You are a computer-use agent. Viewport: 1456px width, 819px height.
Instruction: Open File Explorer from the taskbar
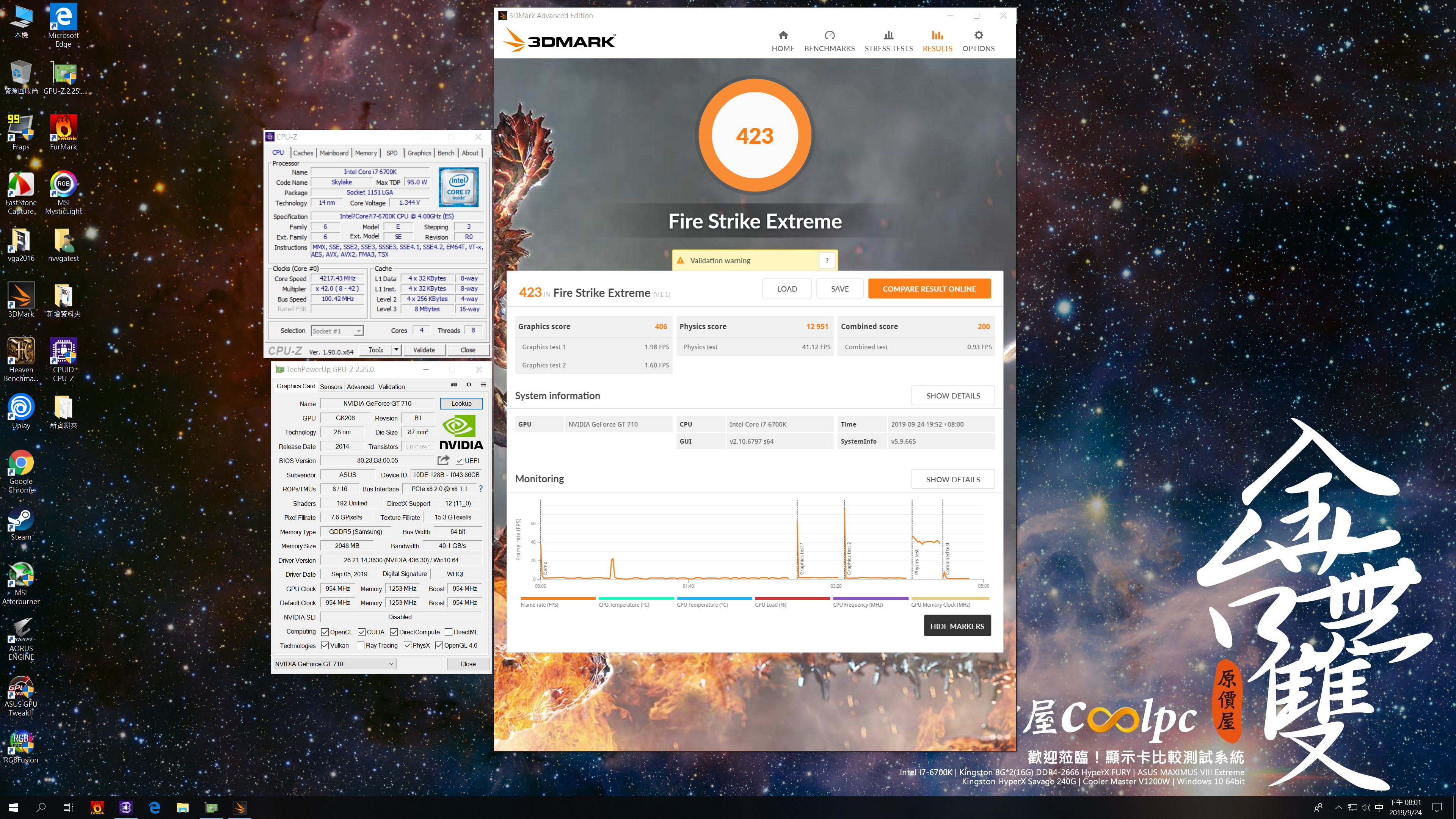coord(182,807)
